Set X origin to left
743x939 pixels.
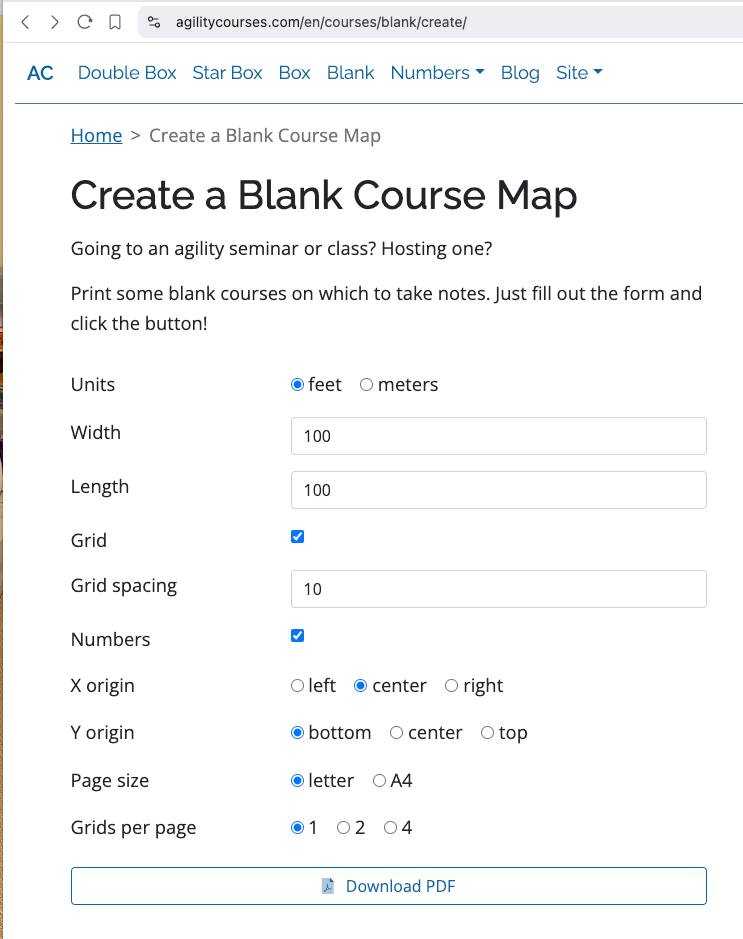(298, 685)
